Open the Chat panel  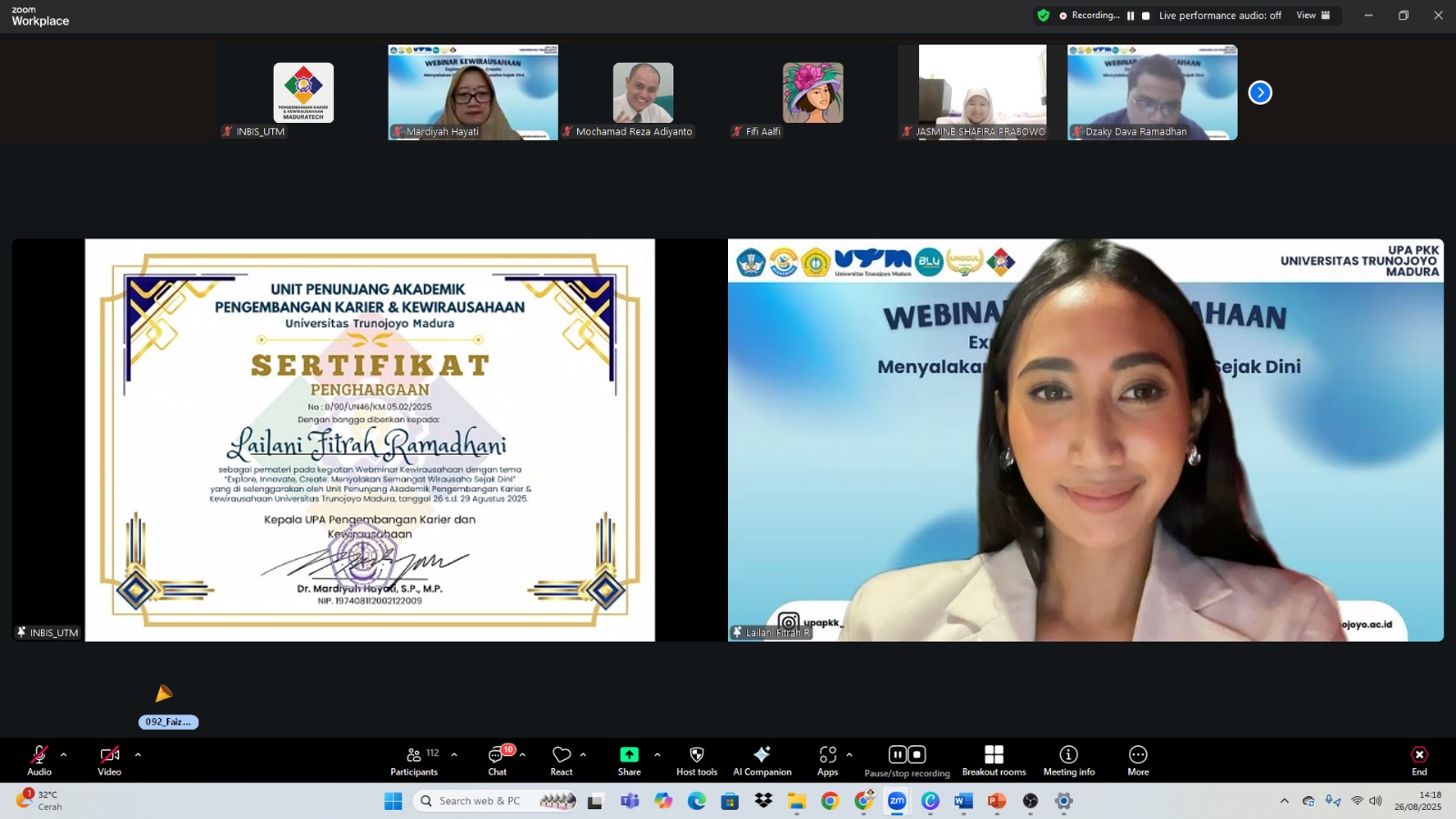498,761
